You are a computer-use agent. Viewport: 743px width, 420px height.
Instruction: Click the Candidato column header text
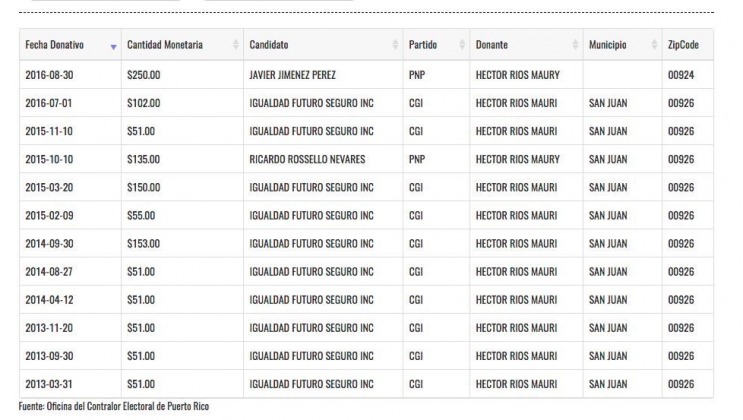pos(269,45)
